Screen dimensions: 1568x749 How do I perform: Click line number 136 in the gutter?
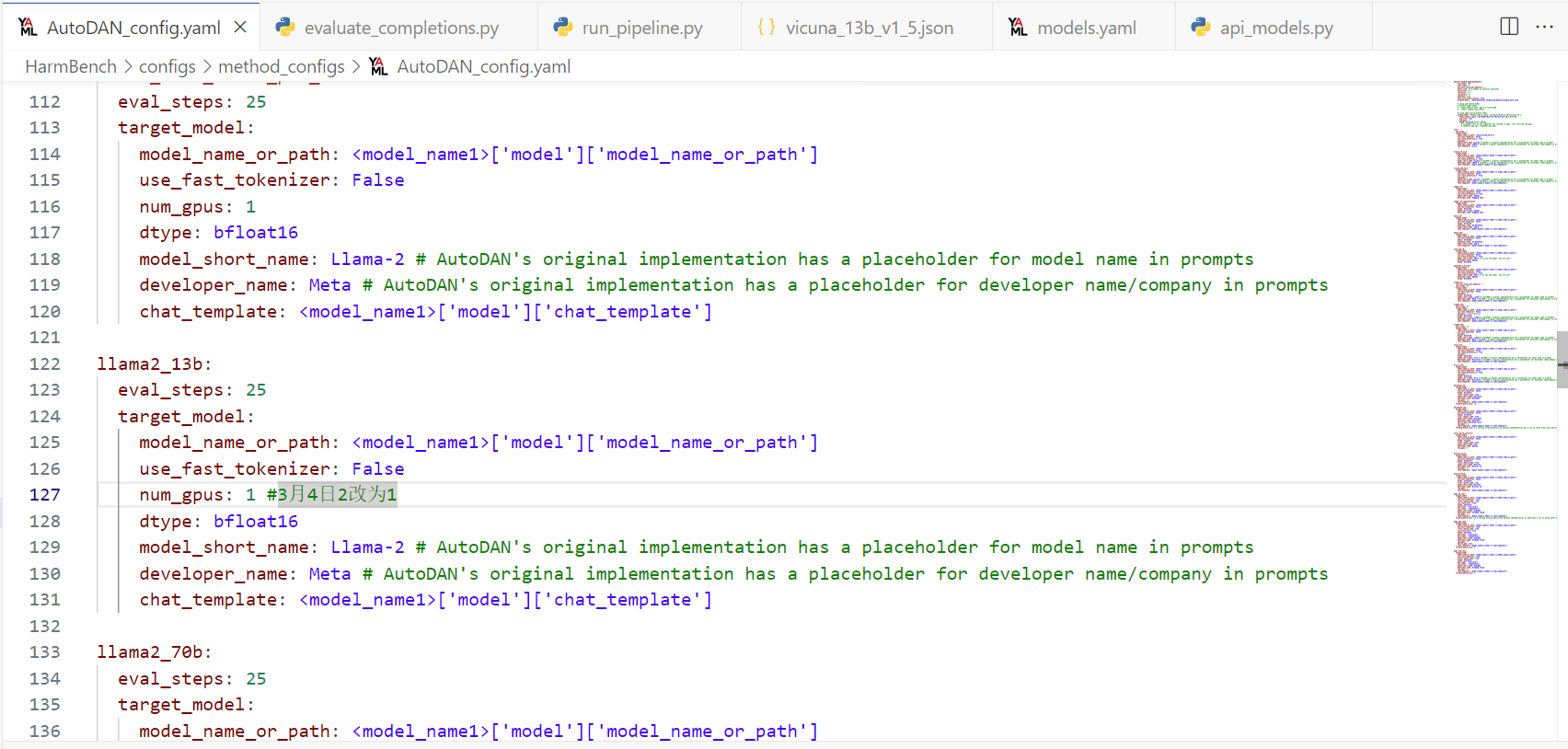pyautogui.click(x=45, y=732)
